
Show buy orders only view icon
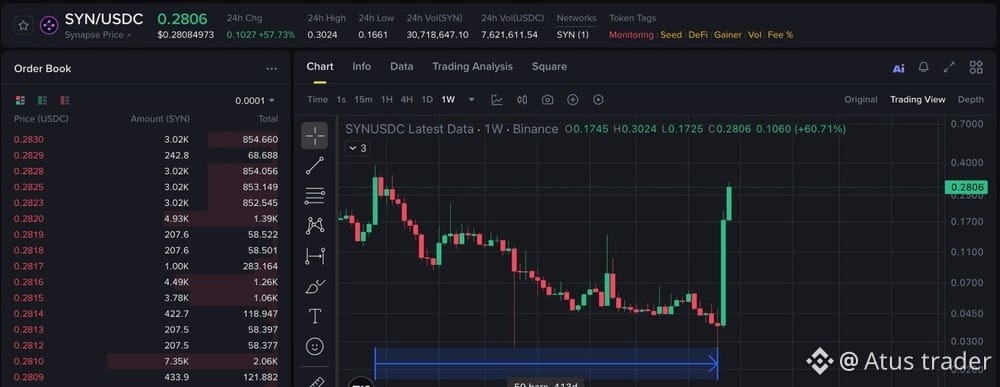point(42,100)
